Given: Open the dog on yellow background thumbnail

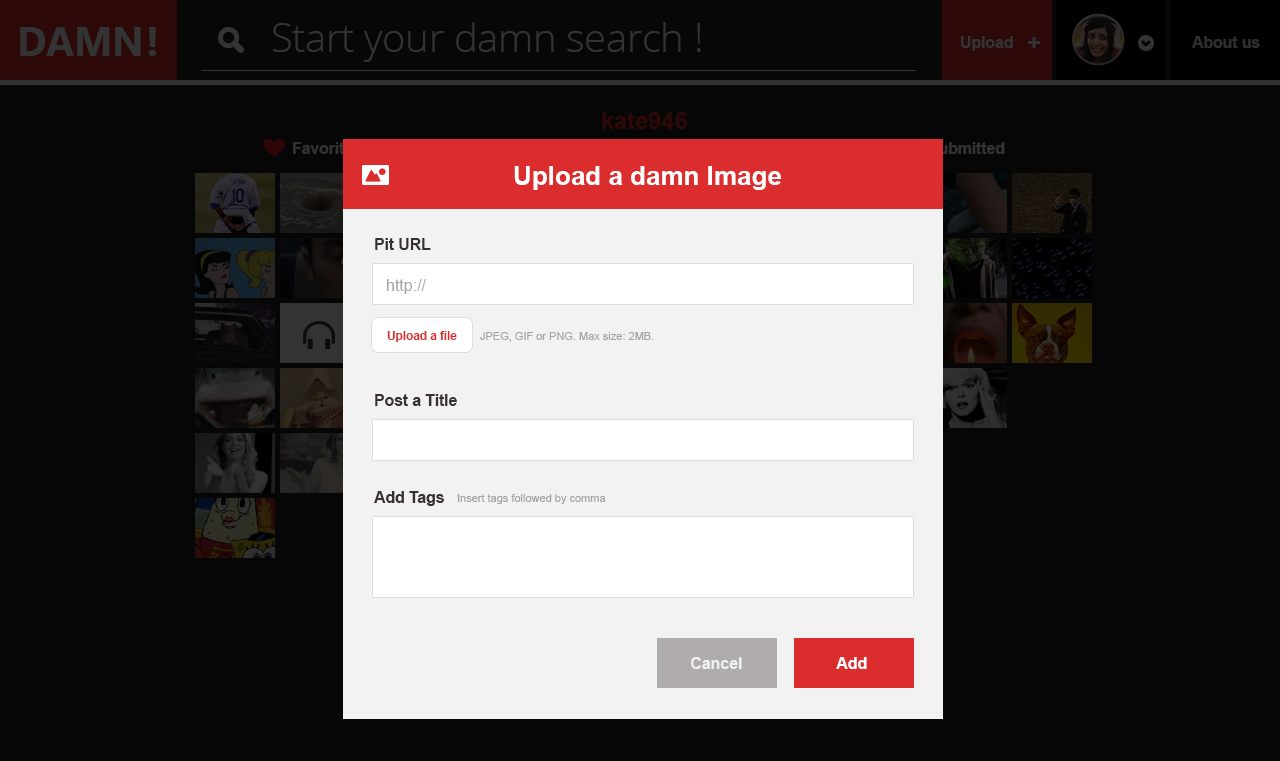Looking at the screenshot, I should 1052,333.
